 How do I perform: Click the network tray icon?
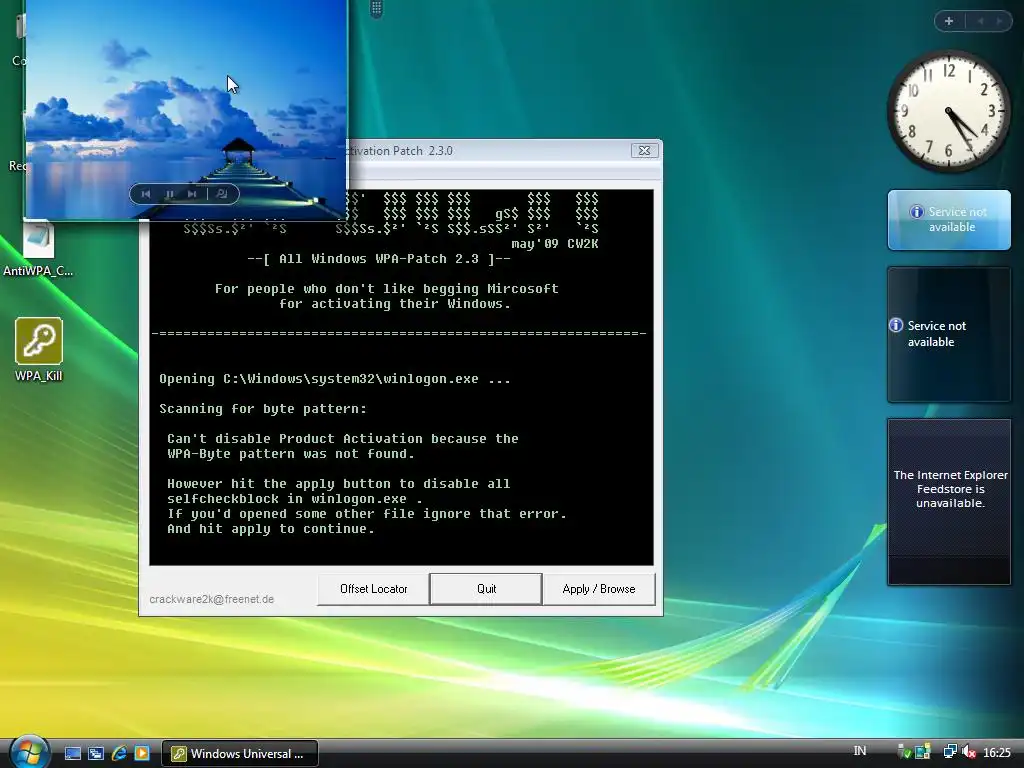950,752
